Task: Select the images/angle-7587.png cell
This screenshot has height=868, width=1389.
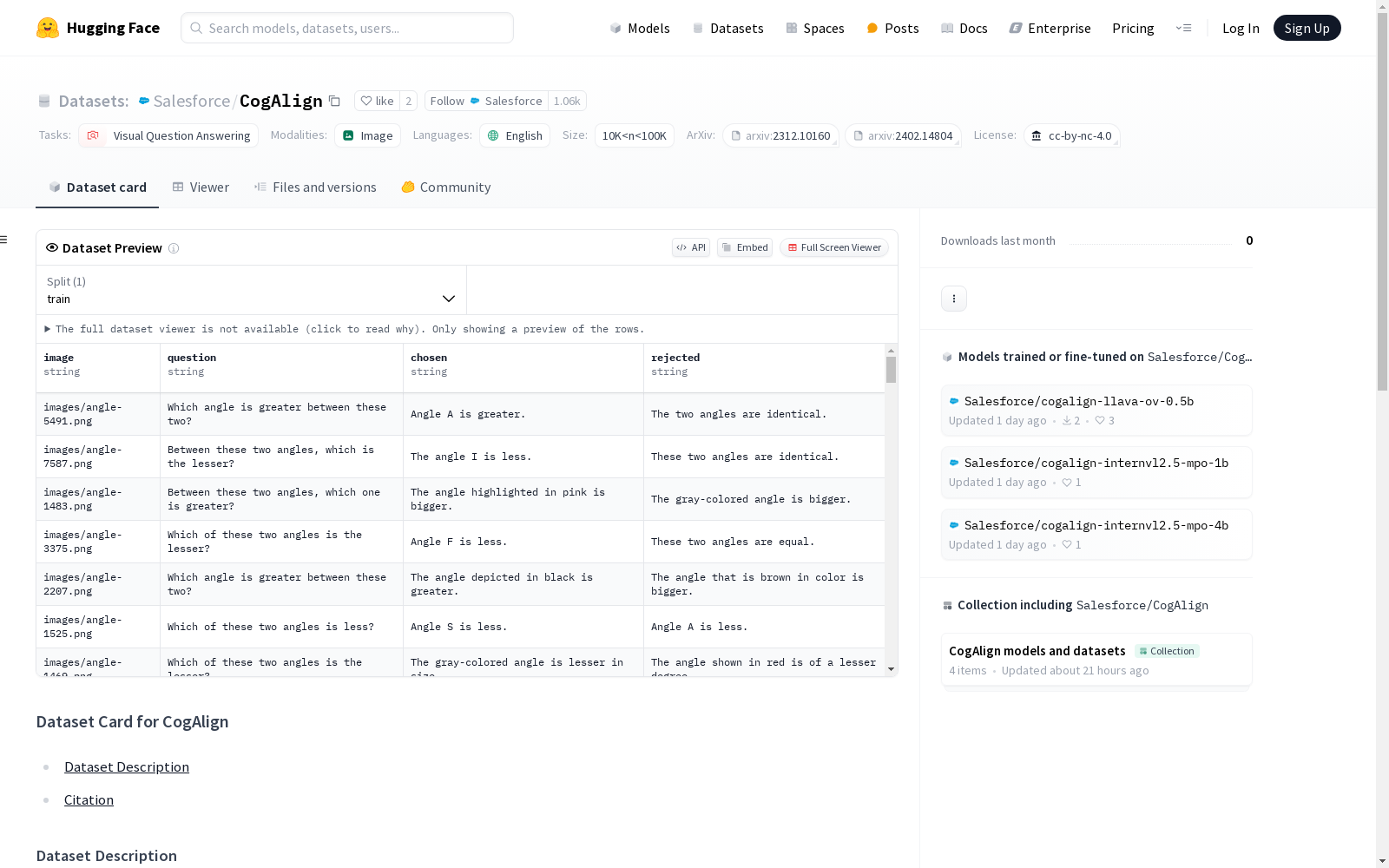Action: pos(98,457)
